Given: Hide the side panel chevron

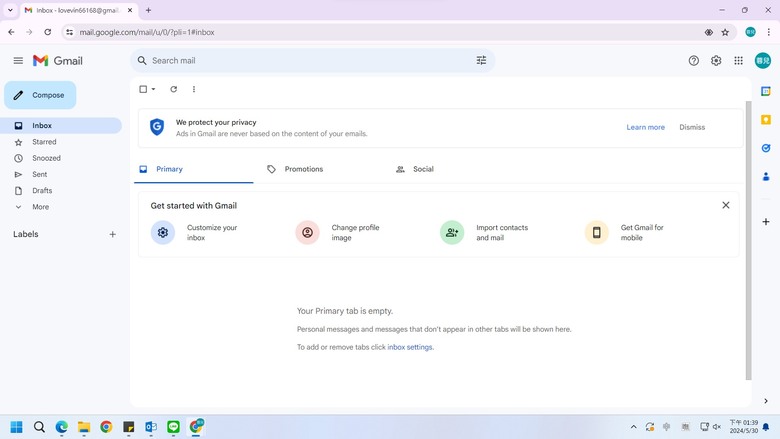Looking at the screenshot, I should coord(766,401).
